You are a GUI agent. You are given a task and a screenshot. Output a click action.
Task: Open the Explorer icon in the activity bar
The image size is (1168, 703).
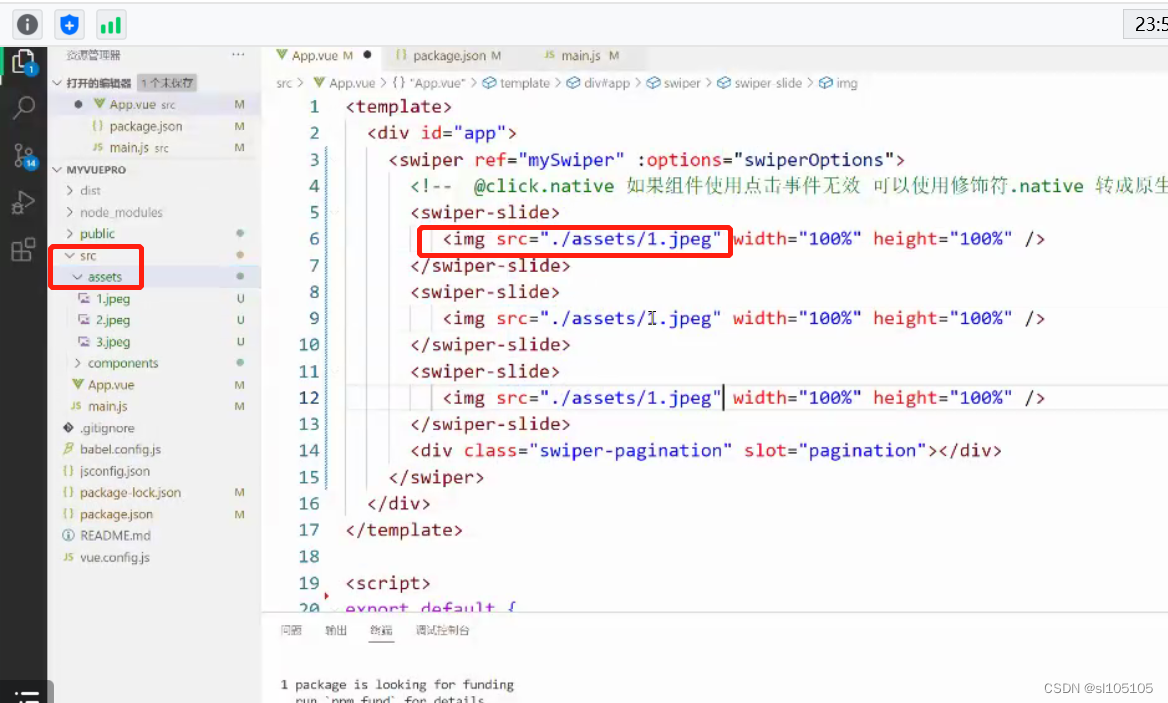click(x=22, y=62)
